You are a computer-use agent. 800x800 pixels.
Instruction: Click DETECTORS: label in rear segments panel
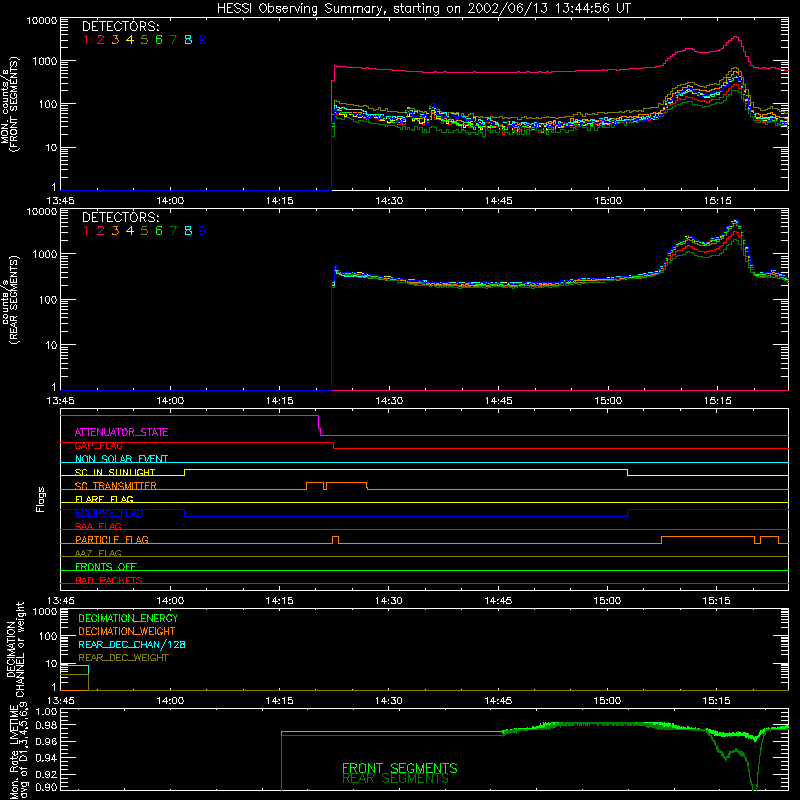tap(120, 217)
